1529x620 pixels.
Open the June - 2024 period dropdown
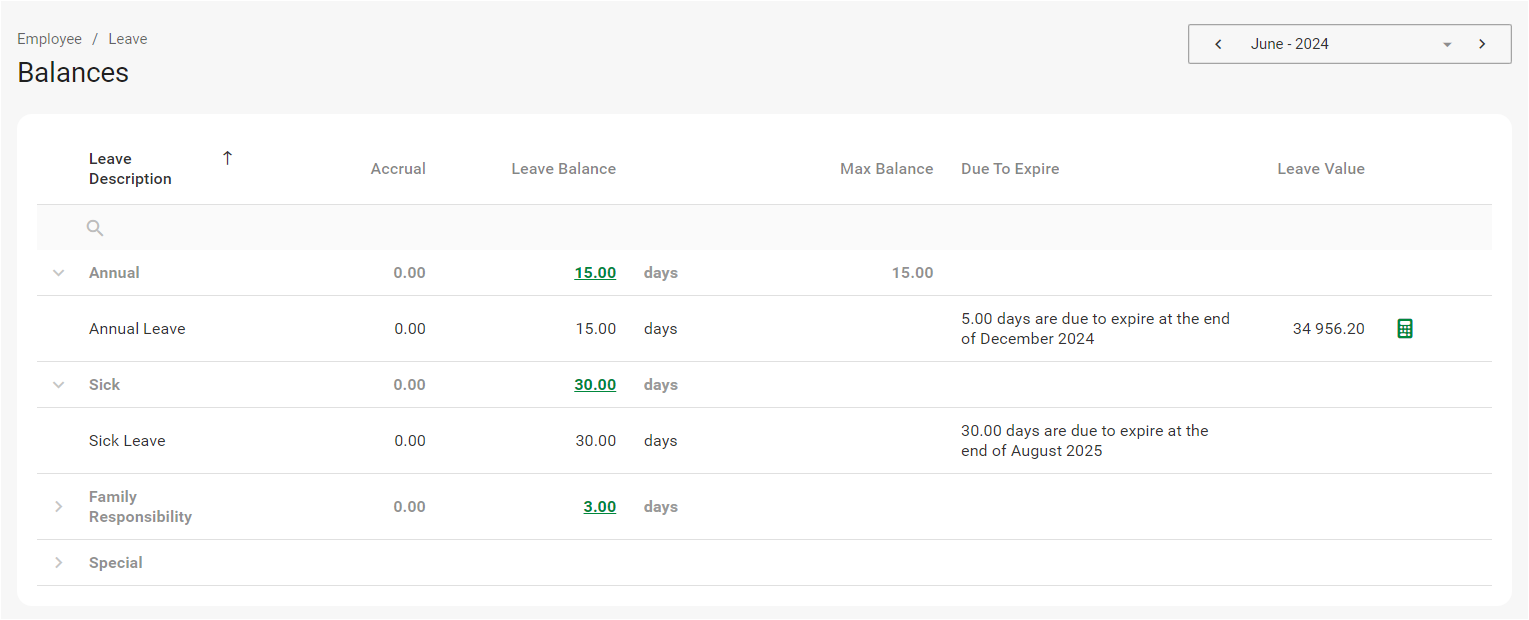tap(1446, 45)
